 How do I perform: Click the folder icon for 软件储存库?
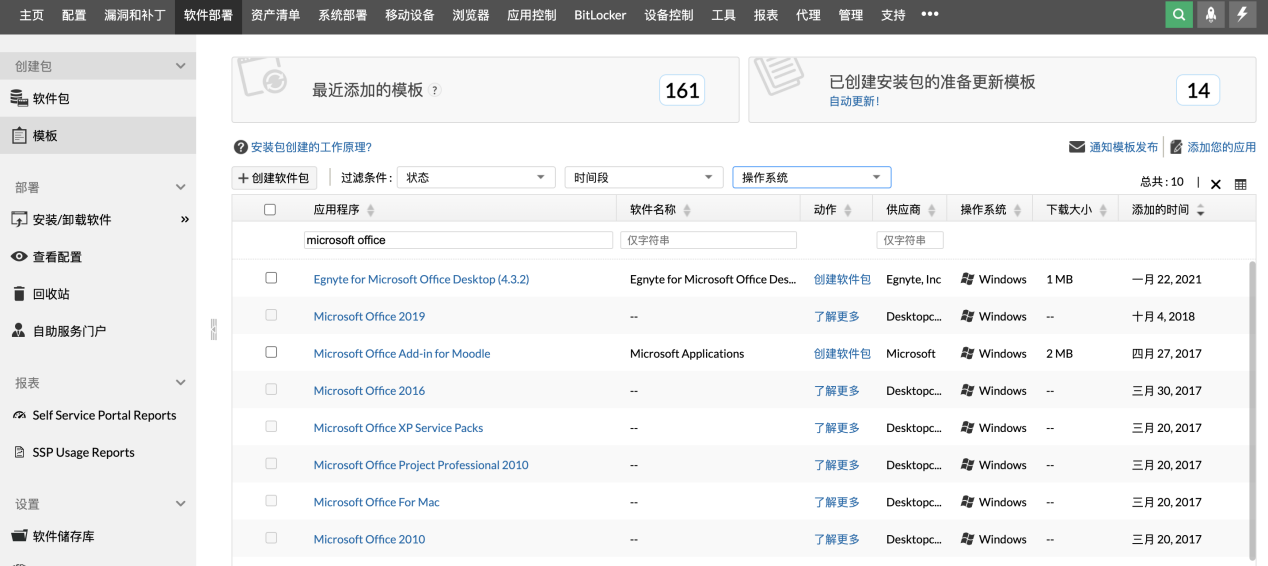[x=18, y=536]
